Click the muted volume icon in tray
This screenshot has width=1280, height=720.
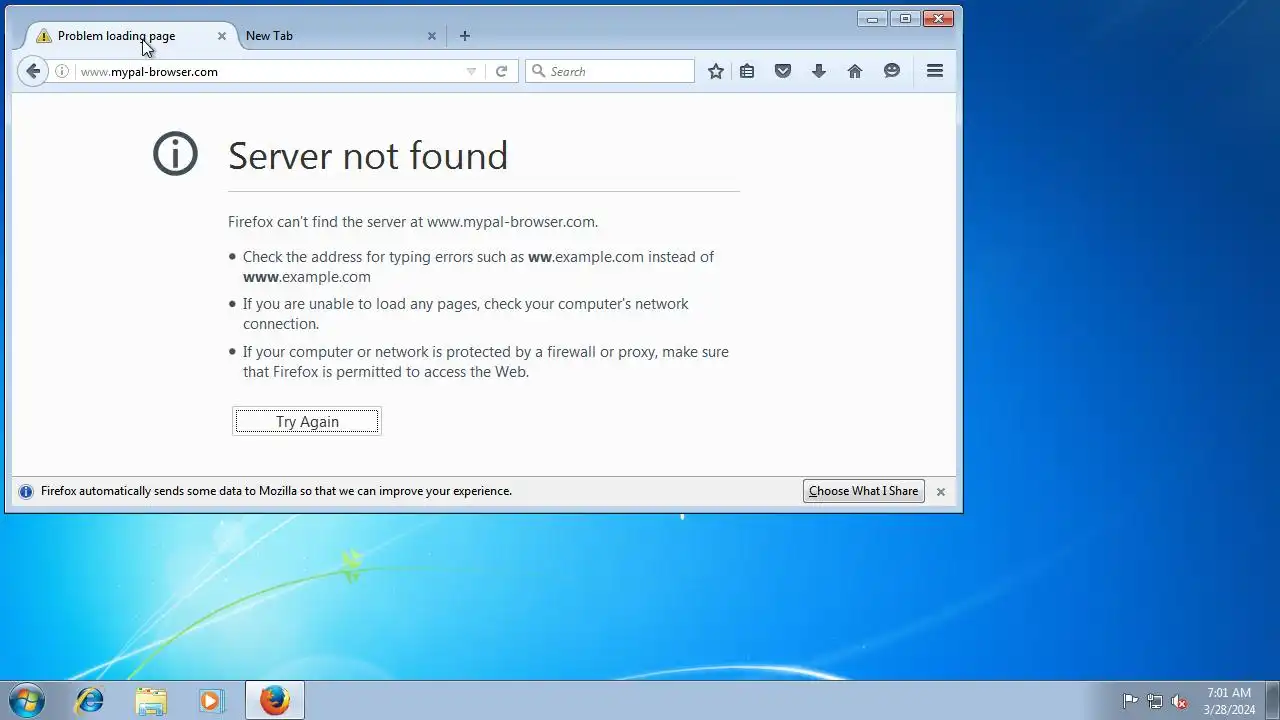[x=1180, y=701]
